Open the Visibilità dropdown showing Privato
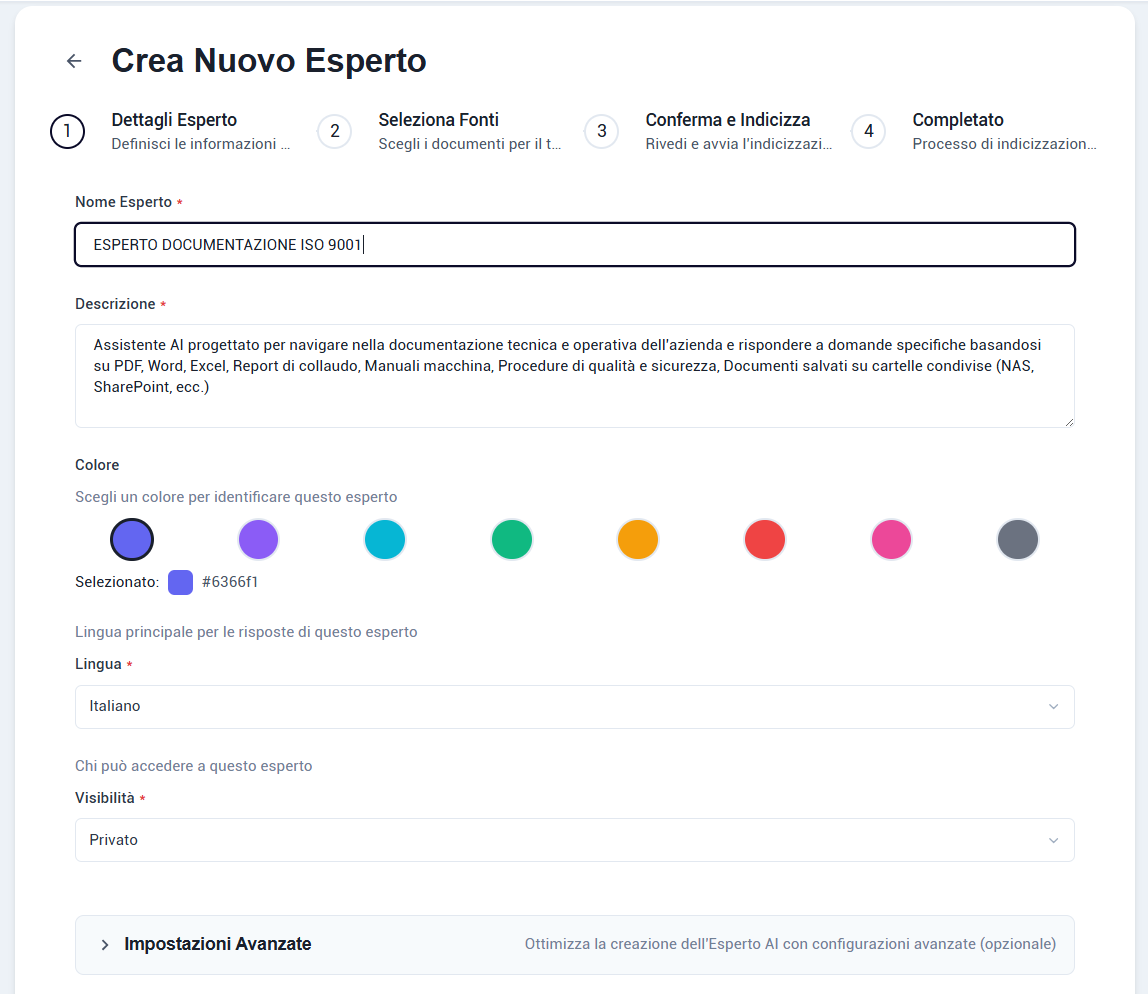1148x994 pixels. 574,840
